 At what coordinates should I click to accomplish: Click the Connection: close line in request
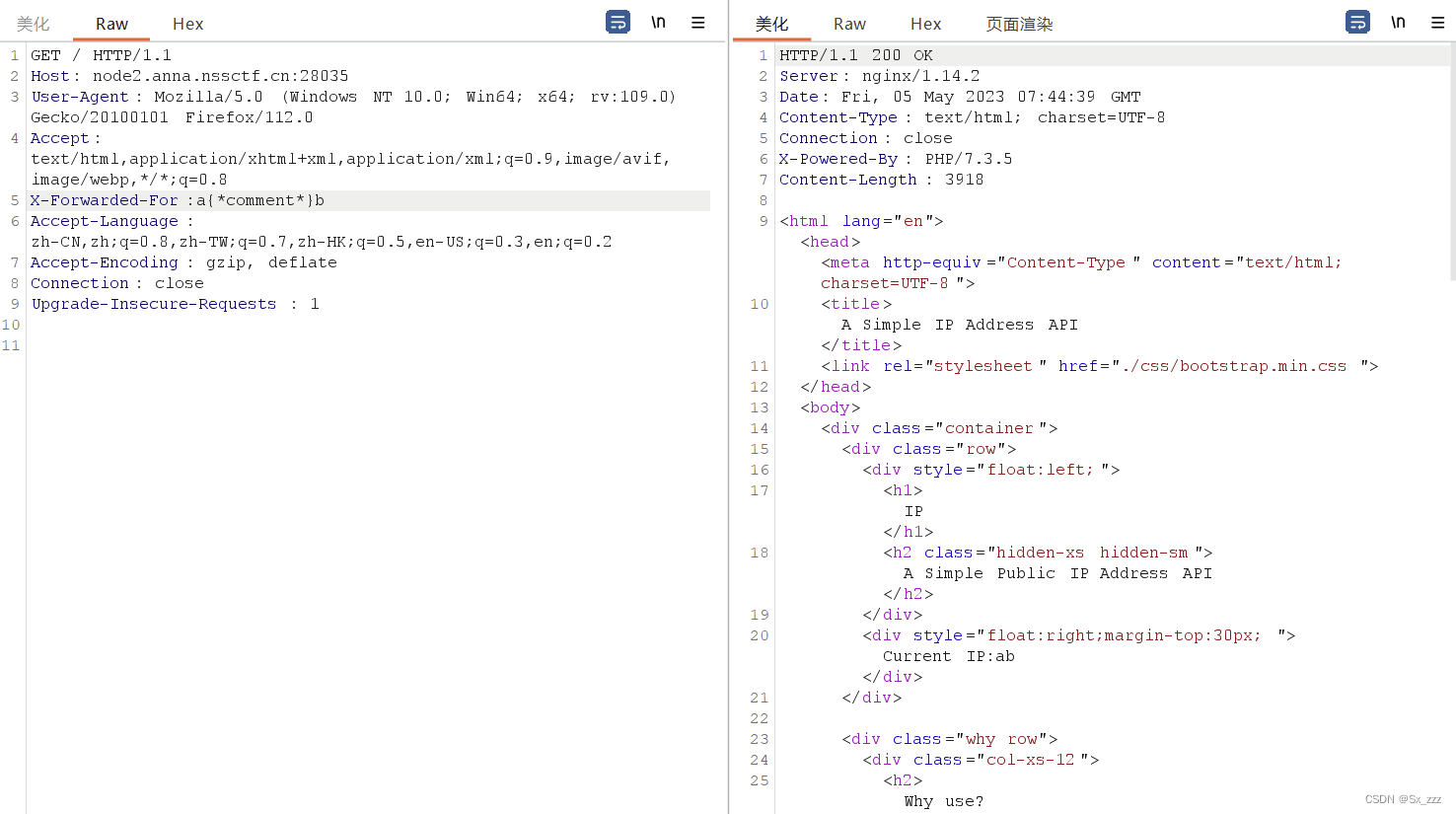[x=117, y=283]
